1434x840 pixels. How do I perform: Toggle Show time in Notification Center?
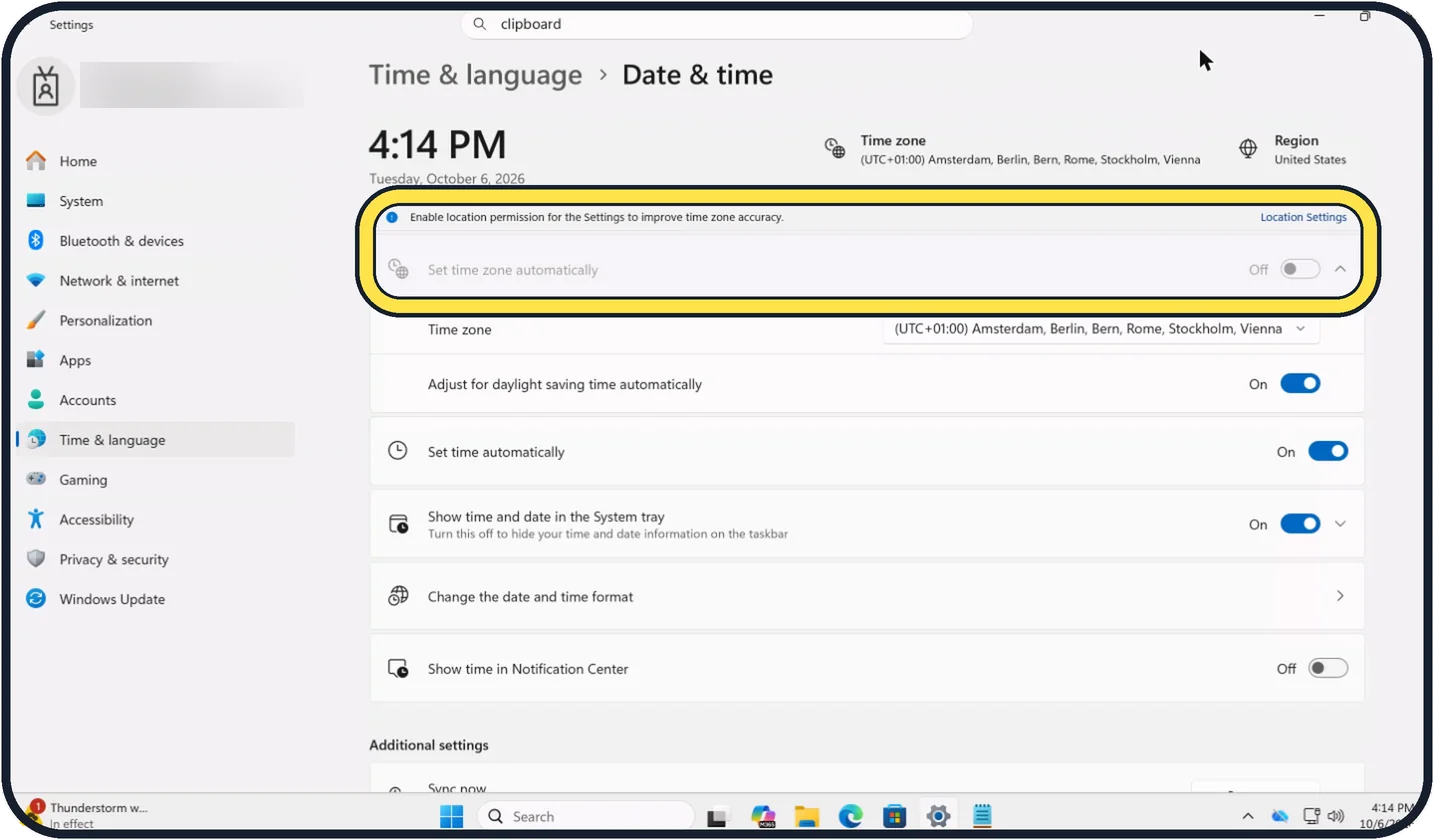pyautogui.click(x=1328, y=668)
